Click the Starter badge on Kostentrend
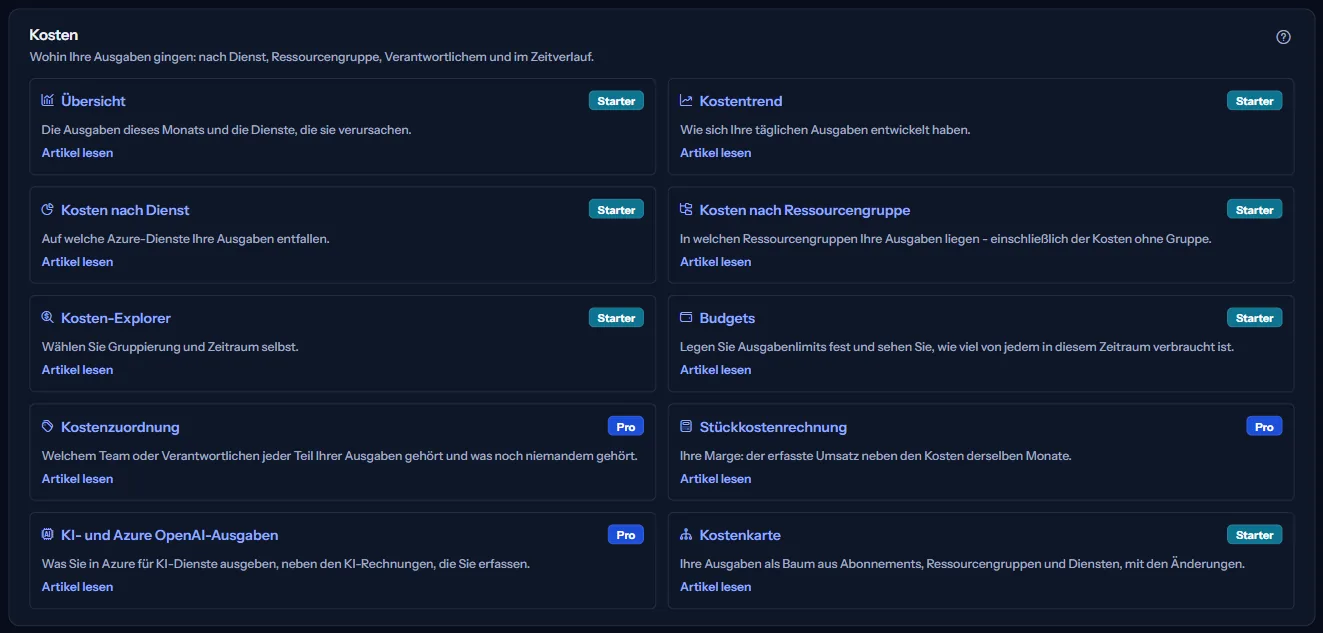Screen dimensions: 1323x633 click(x=1255, y=101)
